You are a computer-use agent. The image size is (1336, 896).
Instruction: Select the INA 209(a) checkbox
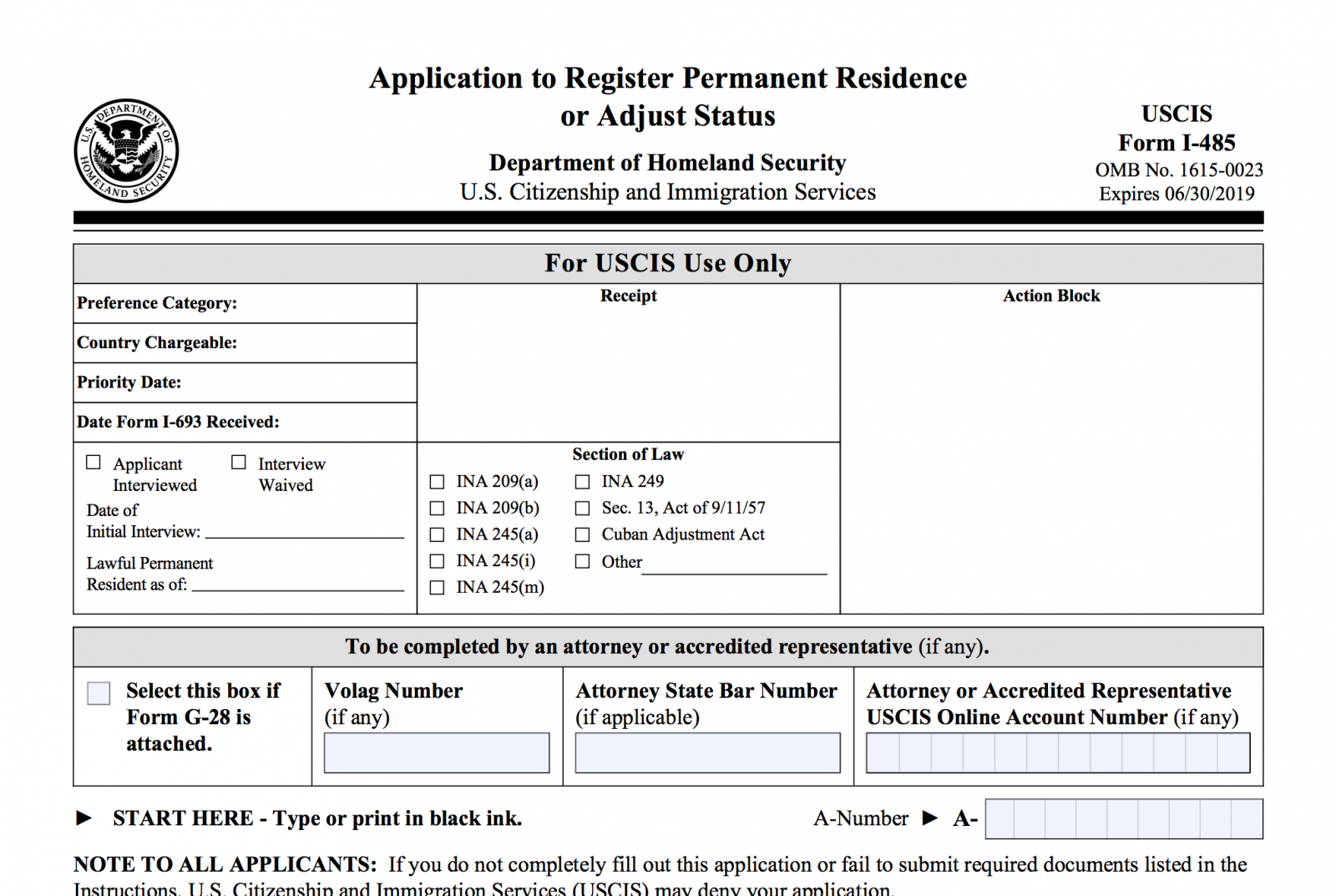pyautogui.click(x=437, y=481)
